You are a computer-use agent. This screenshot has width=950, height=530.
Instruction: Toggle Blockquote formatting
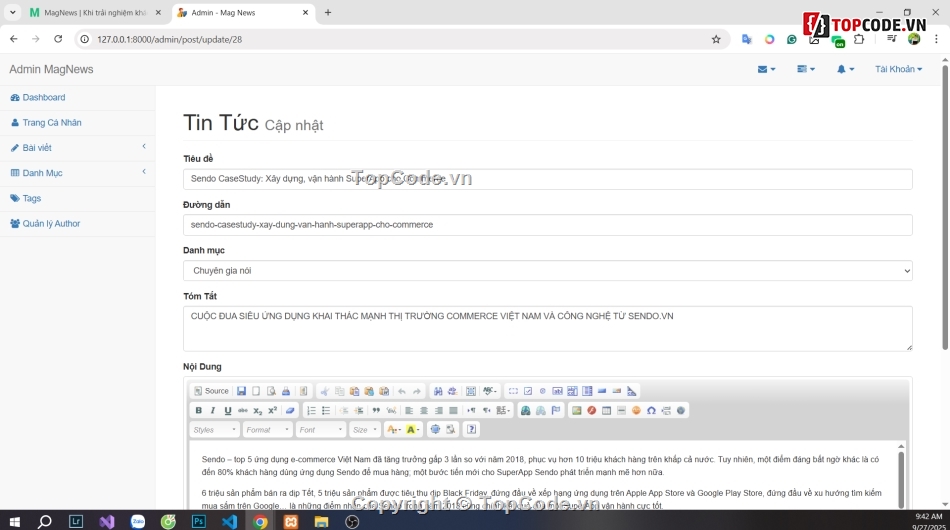click(x=376, y=411)
